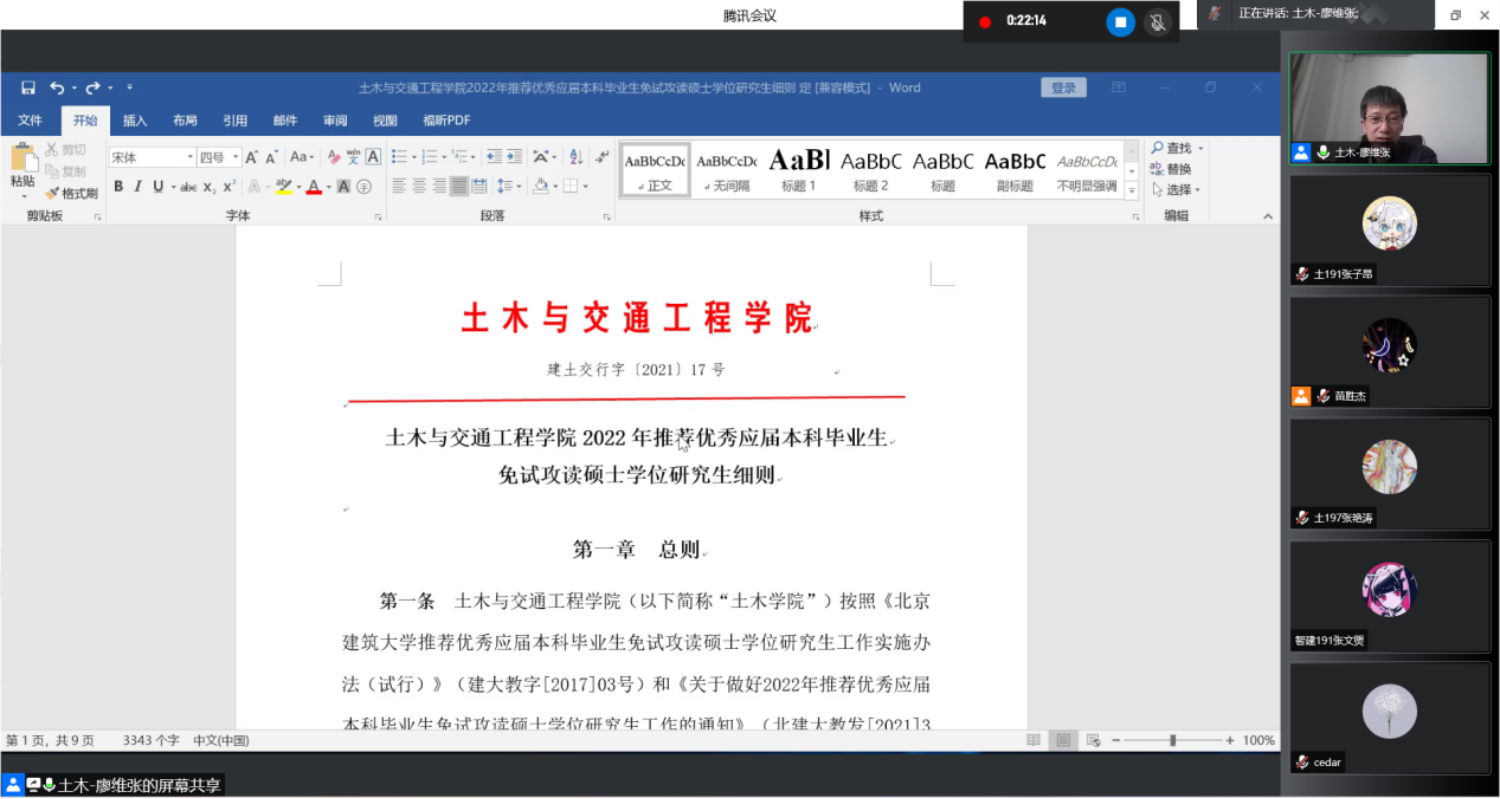Switch to the 插入 (Insert) ribbon tab
The height and width of the screenshot is (799, 1500).
point(135,121)
